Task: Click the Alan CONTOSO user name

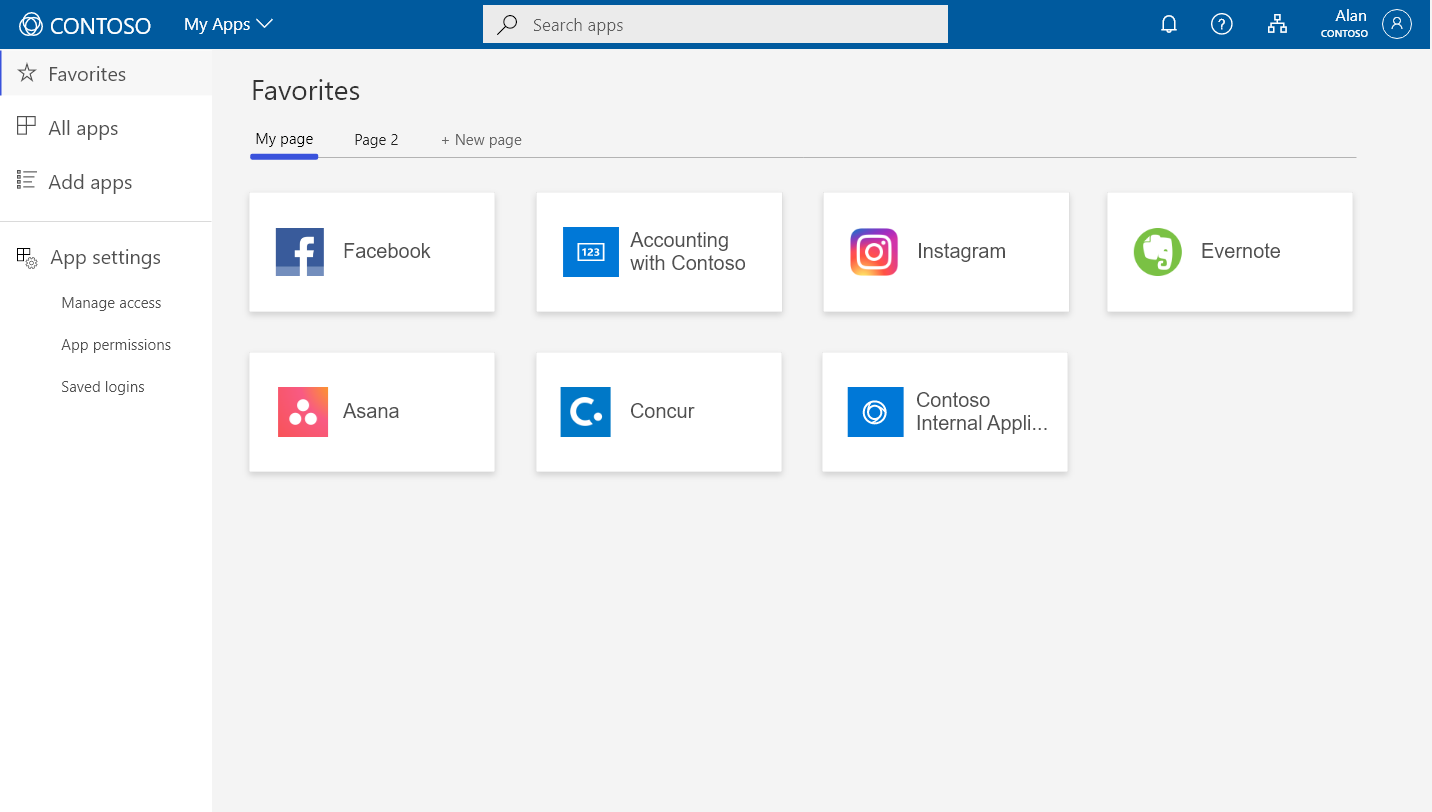Action: (1344, 24)
